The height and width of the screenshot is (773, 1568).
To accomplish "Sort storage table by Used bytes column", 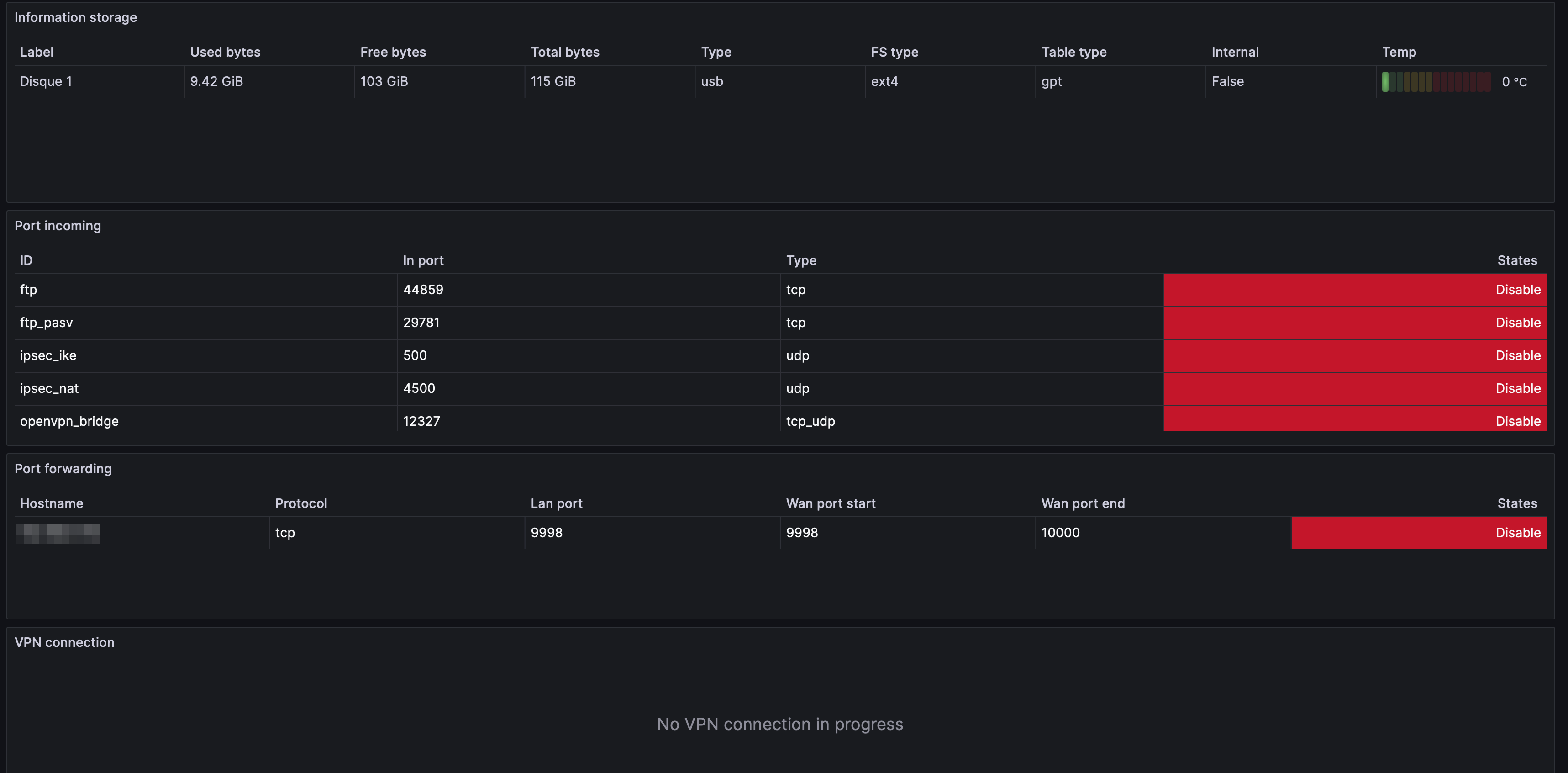I will (225, 52).
